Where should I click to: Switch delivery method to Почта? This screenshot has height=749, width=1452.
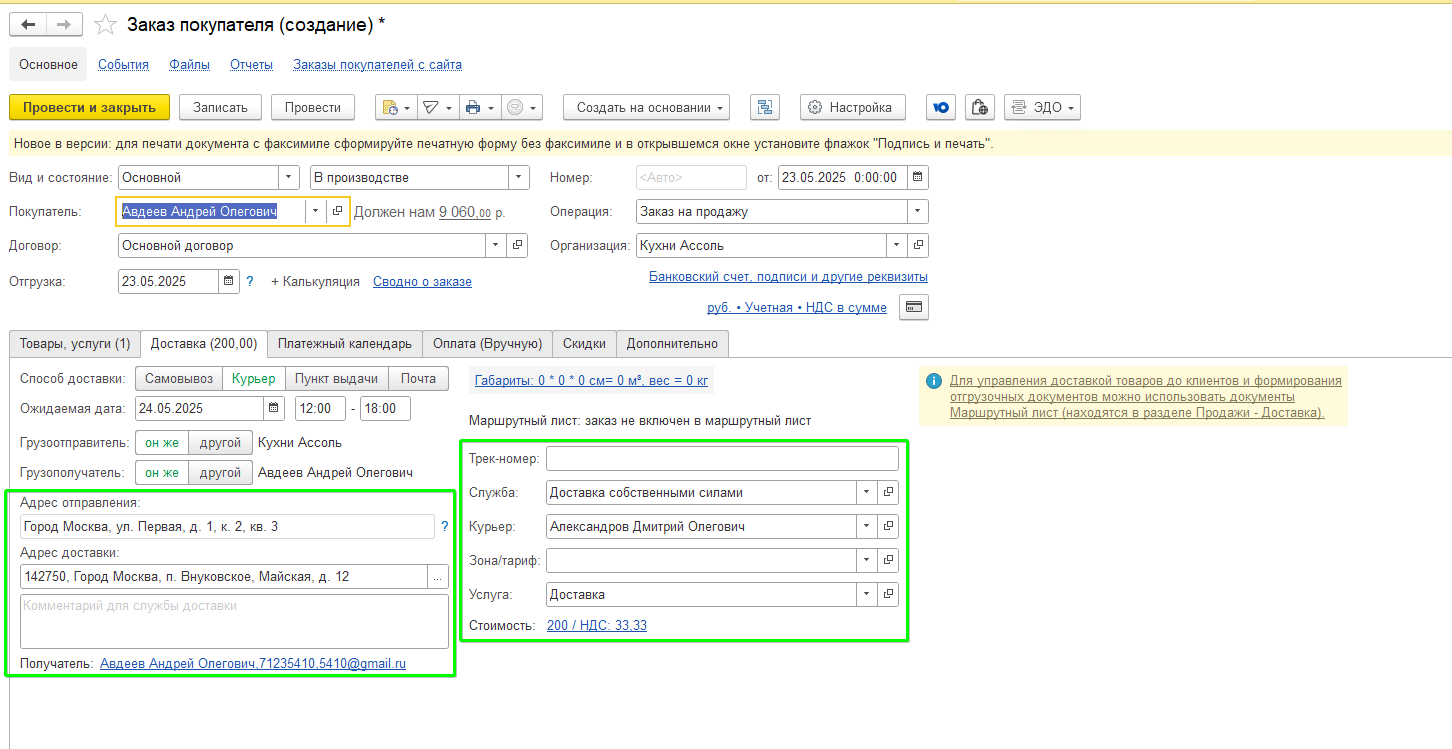(418, 378)
